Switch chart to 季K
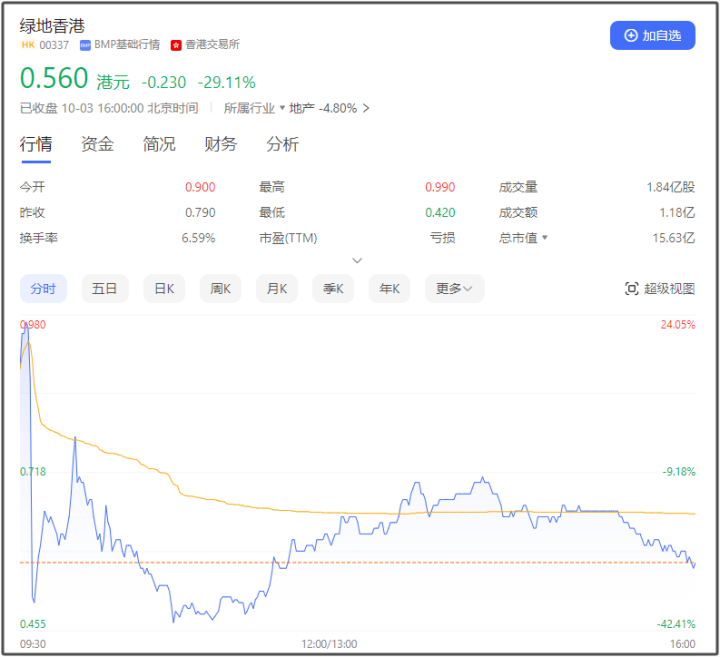The height and width of the screenshot is (657, 720). (333, 288)
